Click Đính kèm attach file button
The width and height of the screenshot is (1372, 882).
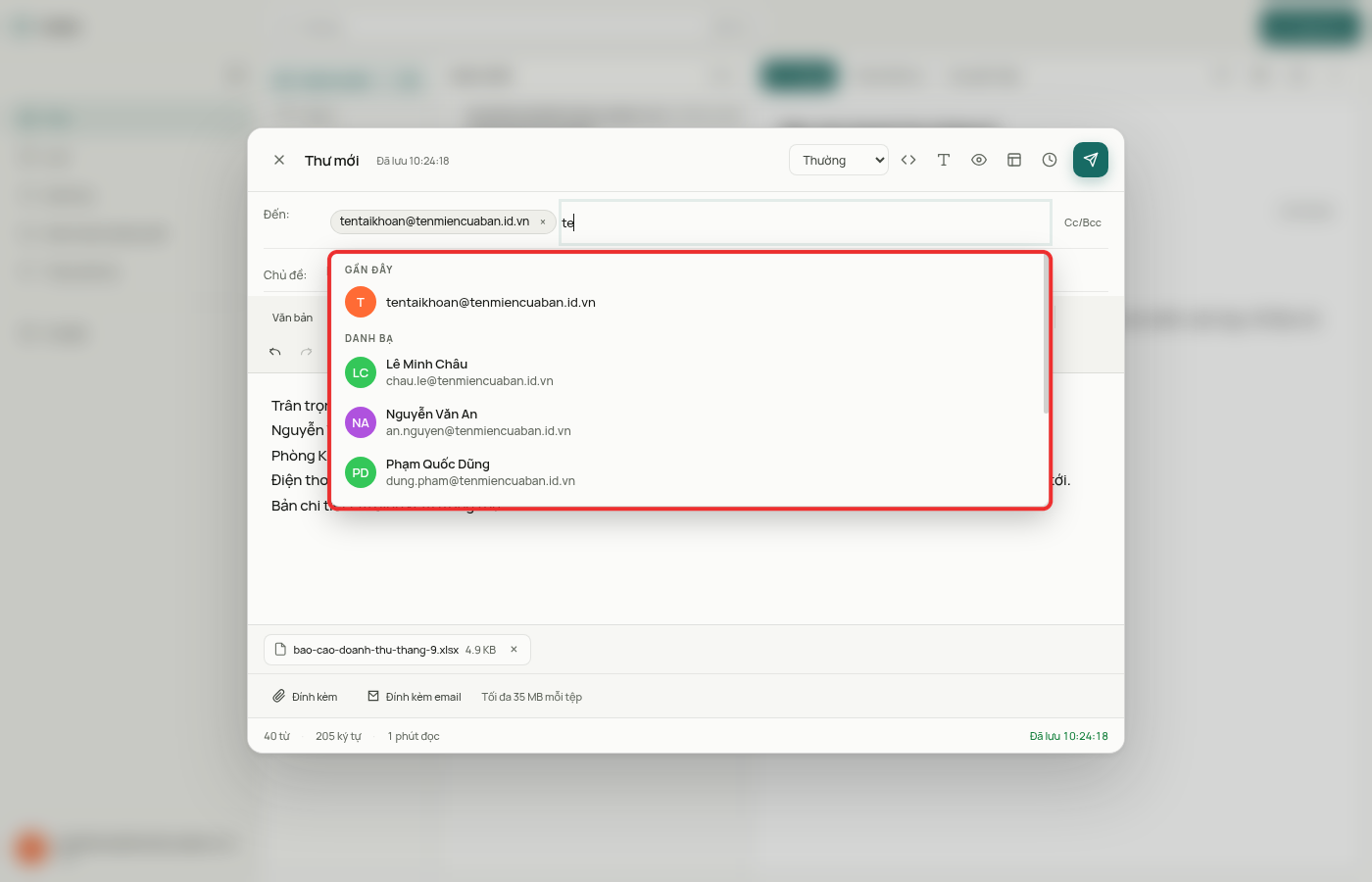pos(305,697)
